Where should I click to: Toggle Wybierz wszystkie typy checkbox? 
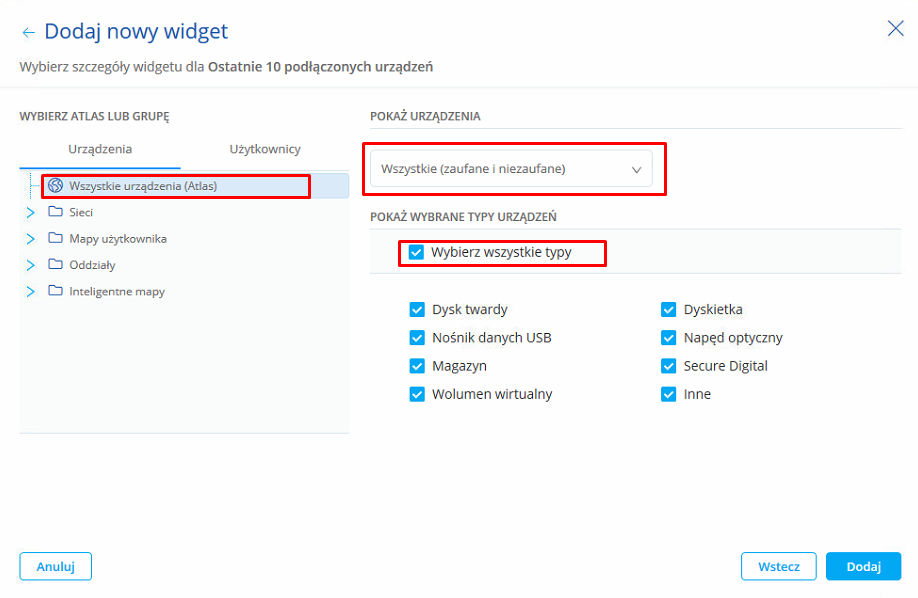(x=417, y=252)
